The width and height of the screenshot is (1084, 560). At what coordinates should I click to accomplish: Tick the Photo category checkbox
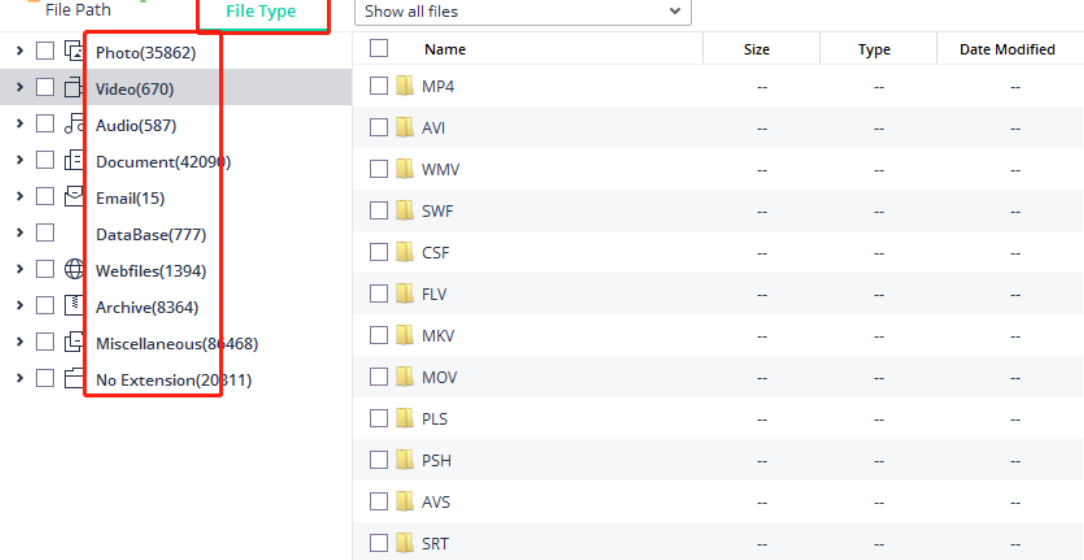point(45,51)
